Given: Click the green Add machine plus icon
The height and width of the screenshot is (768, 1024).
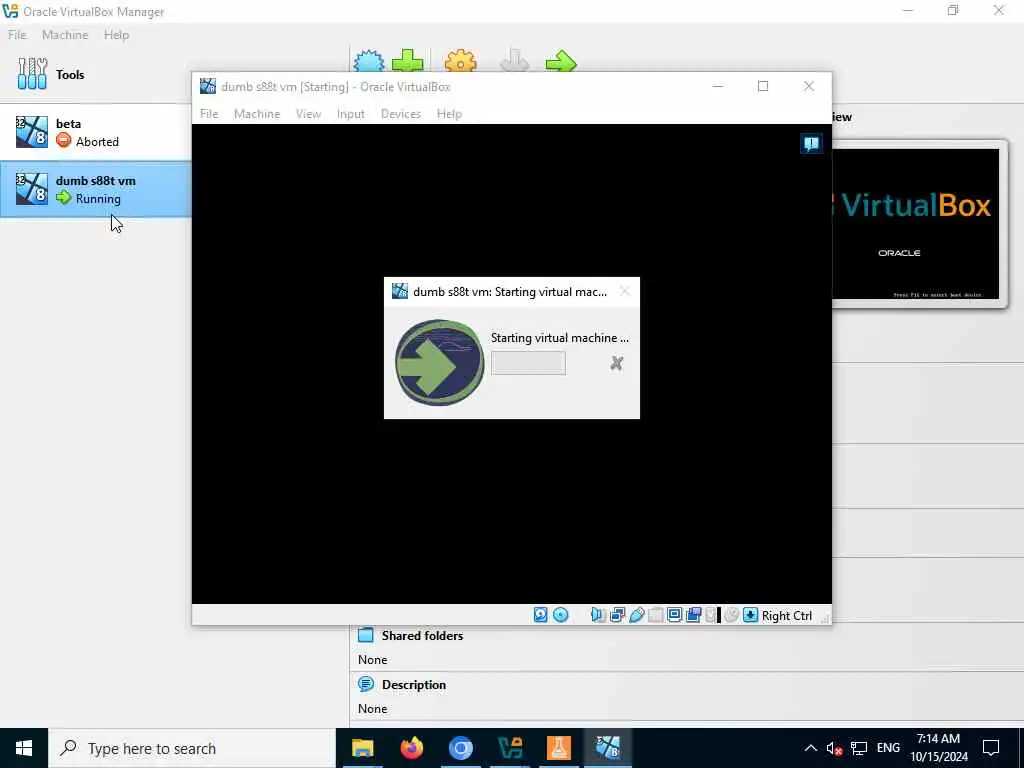Looking at the screenshot, I should click(408, 61).
